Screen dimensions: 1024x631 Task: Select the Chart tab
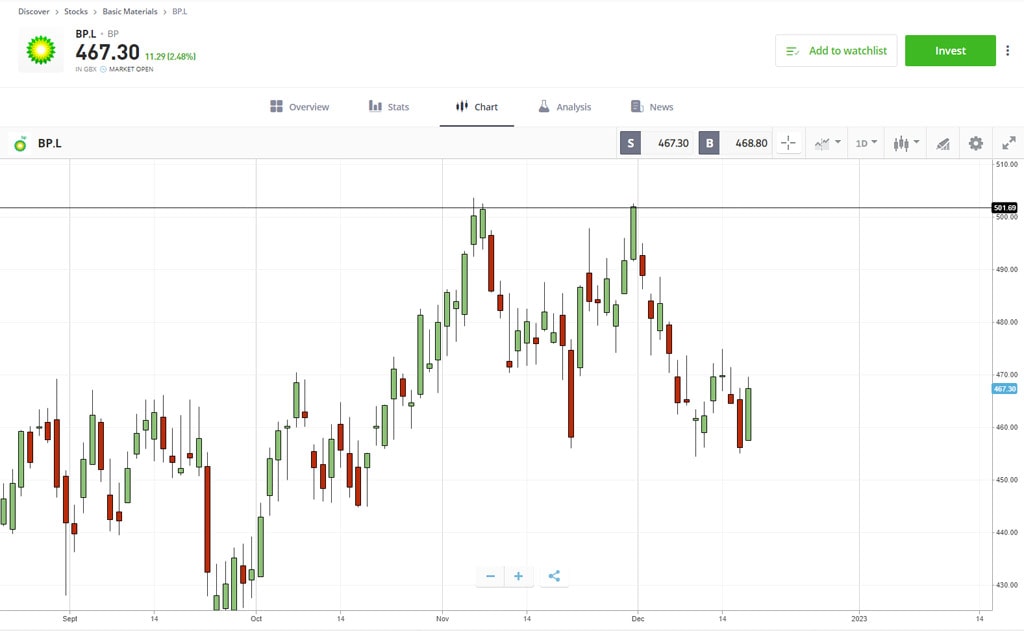point(477,106)
